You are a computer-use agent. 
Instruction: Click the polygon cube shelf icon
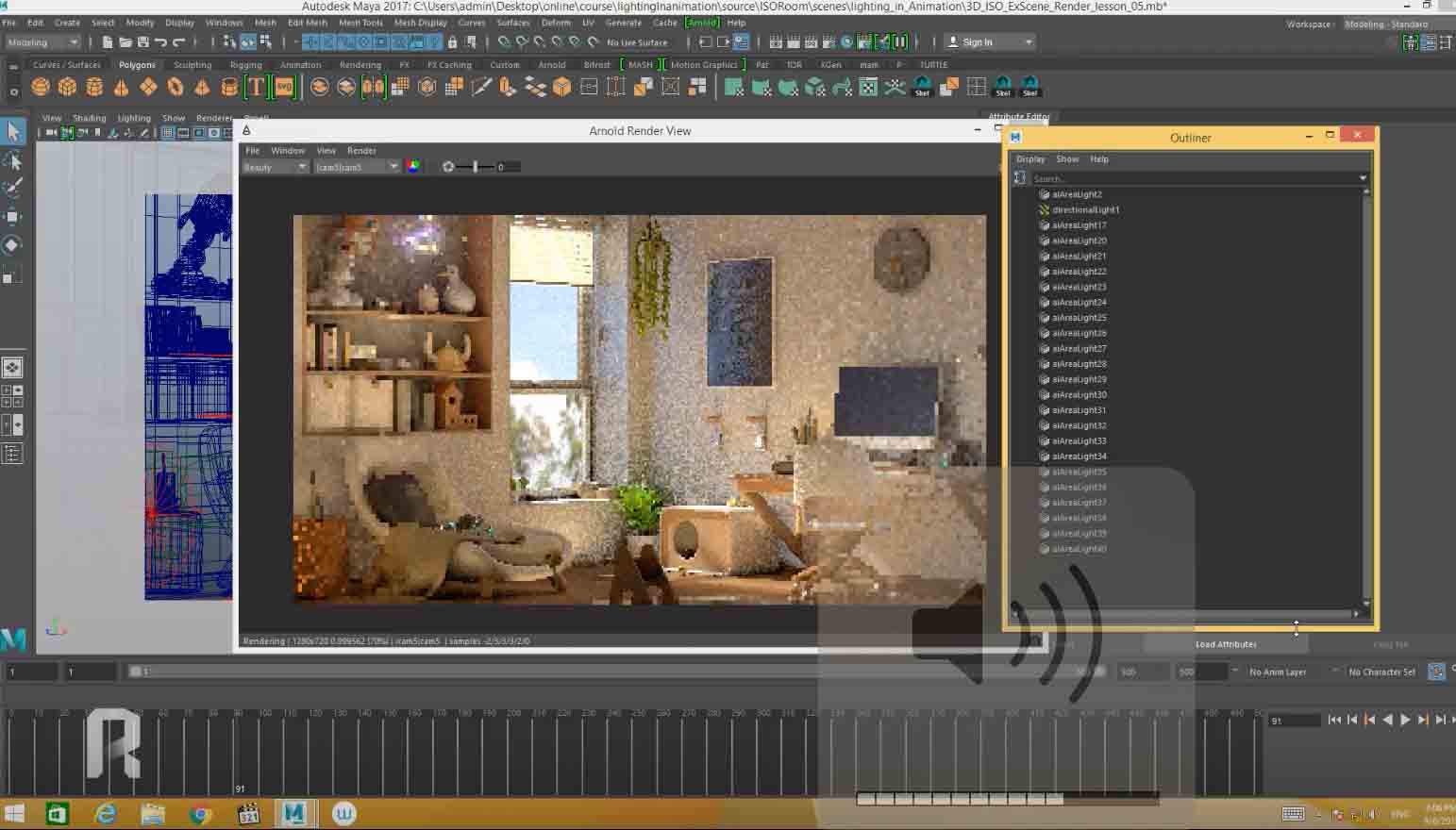67,88
